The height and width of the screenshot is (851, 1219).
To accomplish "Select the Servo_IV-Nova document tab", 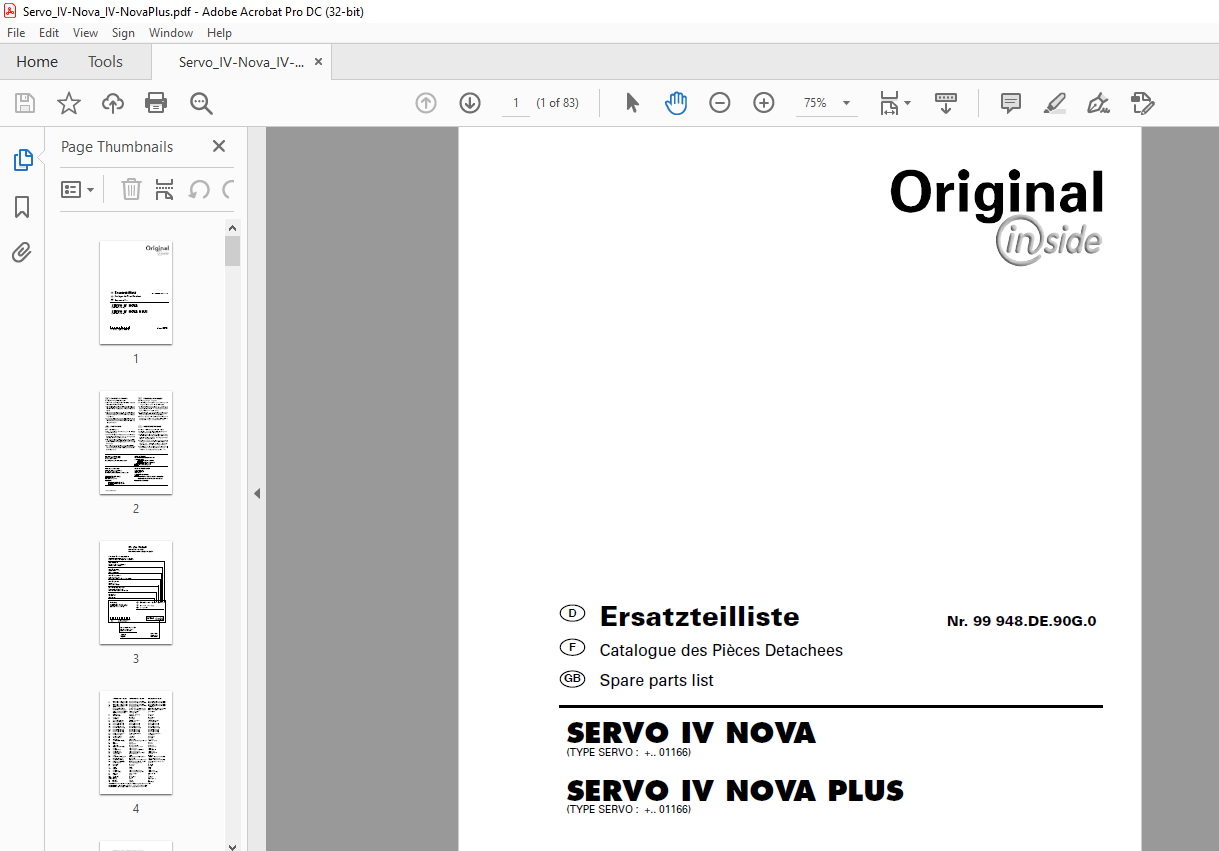I will click(x=241, y=61).
